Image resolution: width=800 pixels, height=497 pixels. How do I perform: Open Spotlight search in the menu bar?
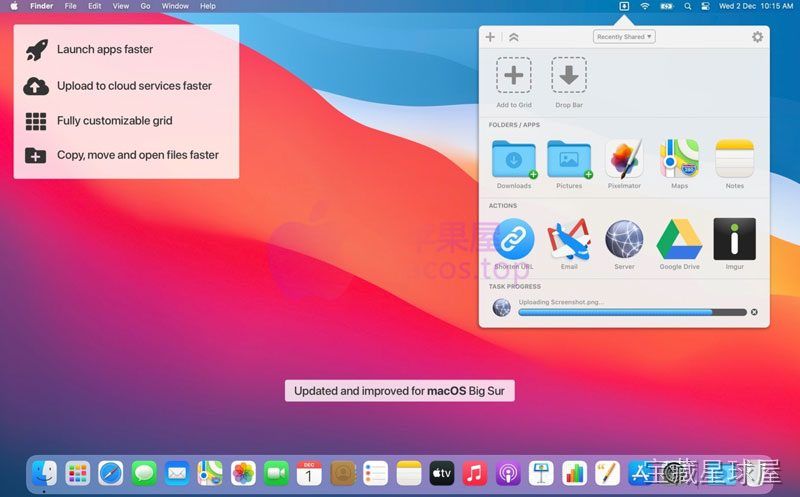pyautogui.click(x=688, y=6)
